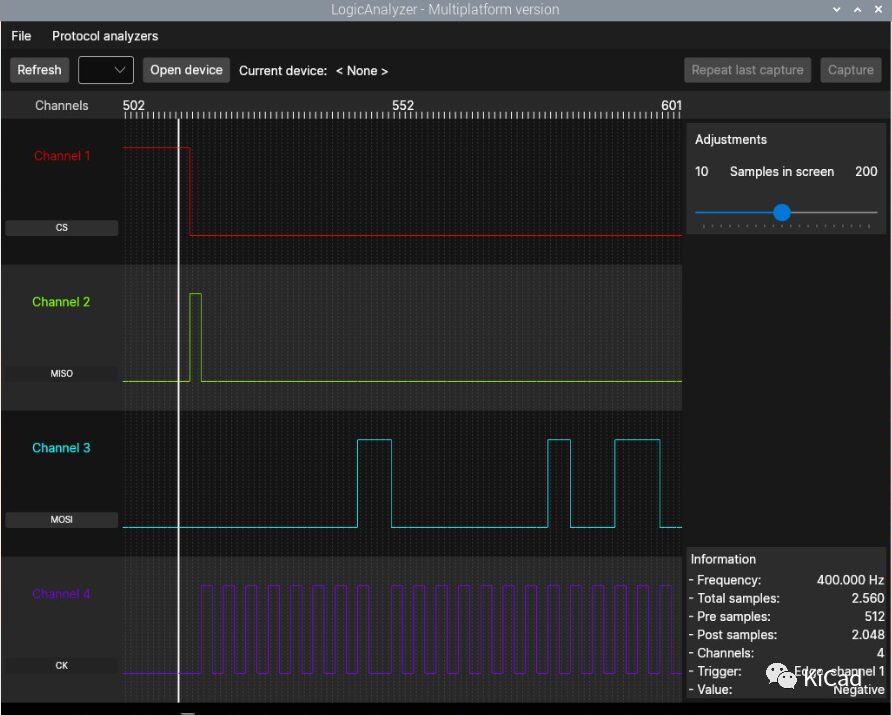This screenshot has width=892, height=715.
Task: Click sample marker 552 on the ruler
Action: [402, 106]
